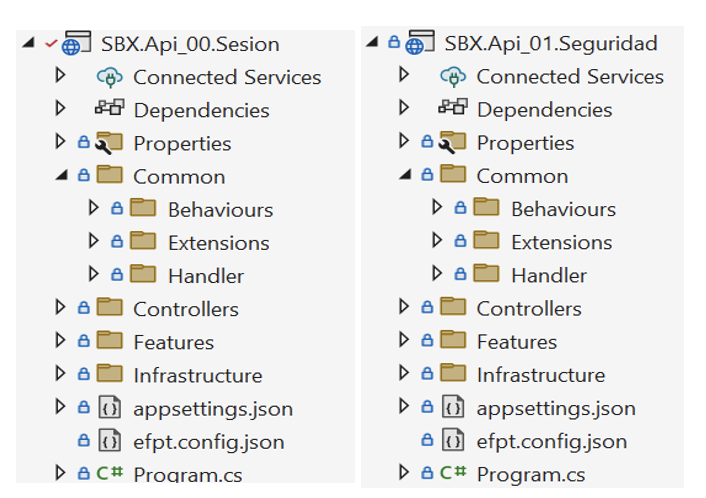This screenshot has height=498, width=706.
Task: Collapse the SBX.Api_01.Seguridad project node
Action: 372,42
